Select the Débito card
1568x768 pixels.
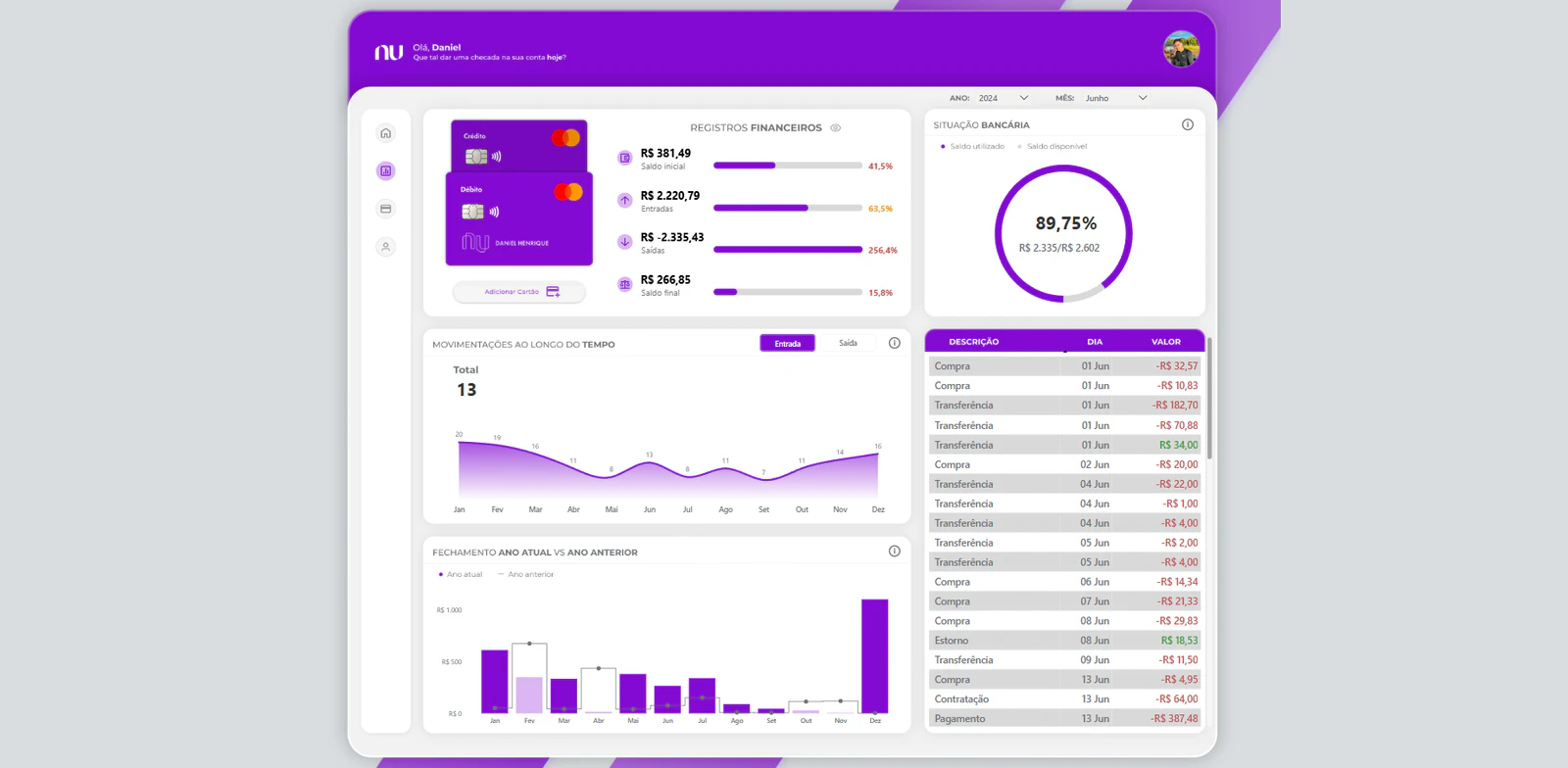(x=519, y=218)
